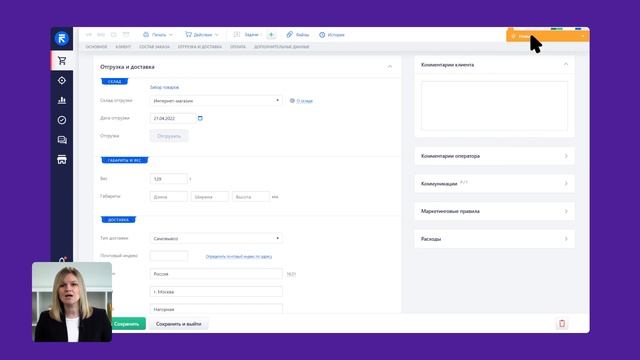This screenshot has width=640, height=360.
Task: Click the 'Забор товаров' text link
Action: 164,87
